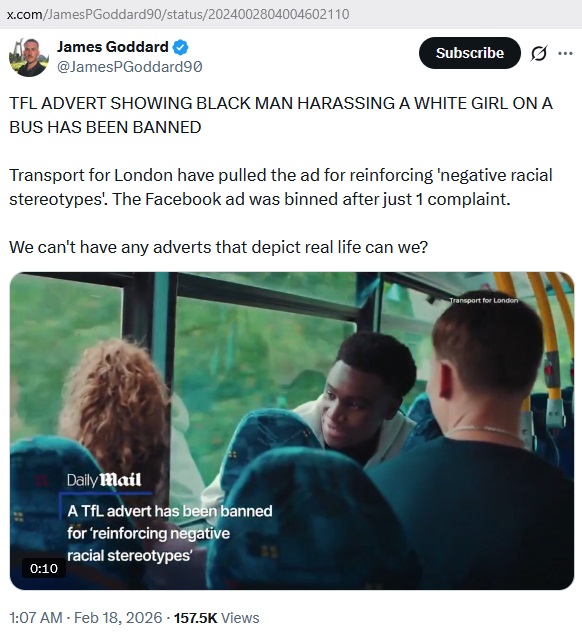This screenshot has height=640, width=582.
Task: Open the Grok explain-post icon
Action: pos(539,53)
